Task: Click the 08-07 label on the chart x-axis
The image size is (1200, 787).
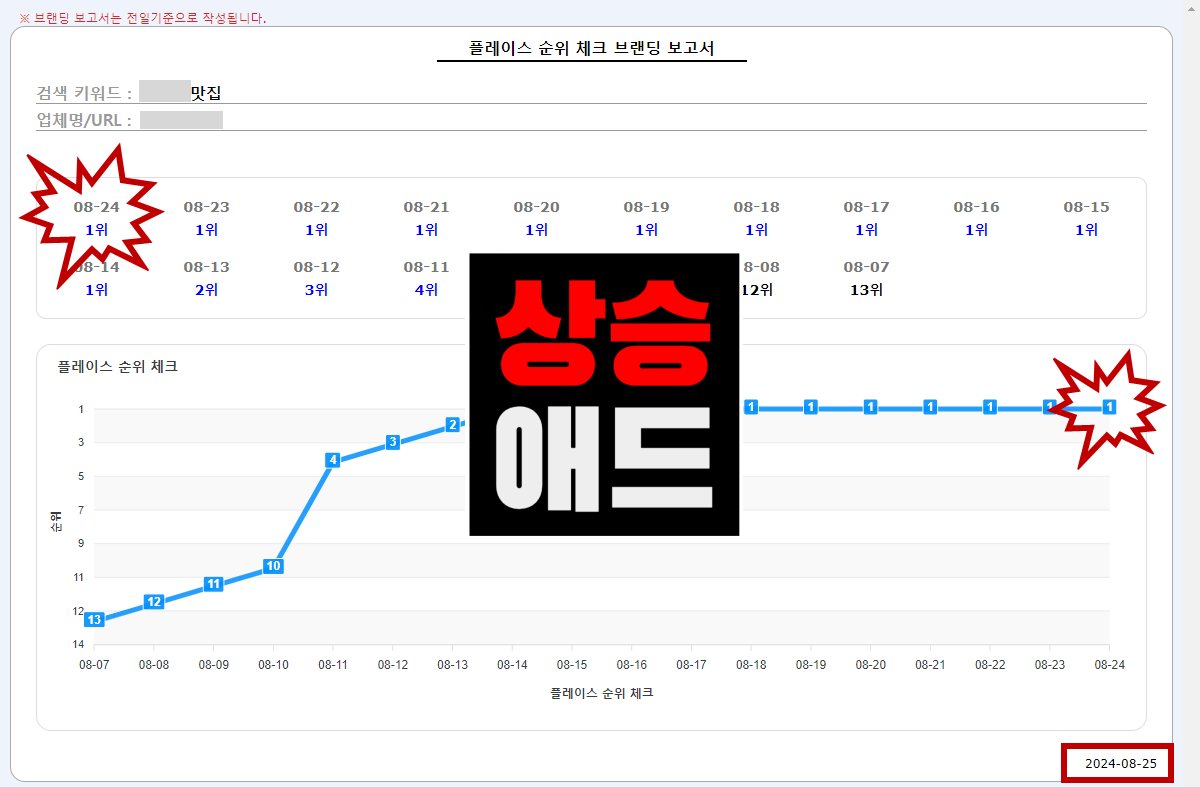Action: tap(94, 665)
